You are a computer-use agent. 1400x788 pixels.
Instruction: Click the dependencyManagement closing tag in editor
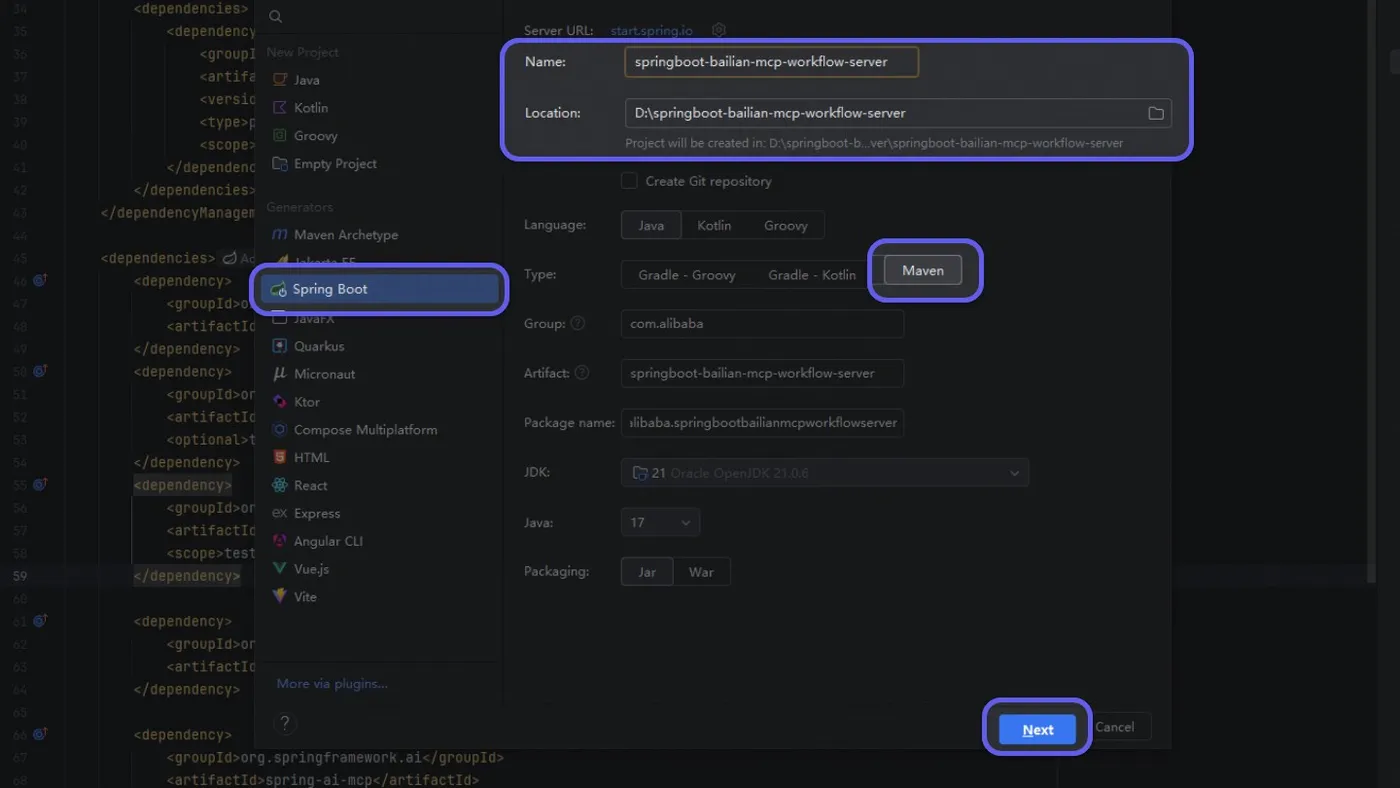click(x=178, y=212)
